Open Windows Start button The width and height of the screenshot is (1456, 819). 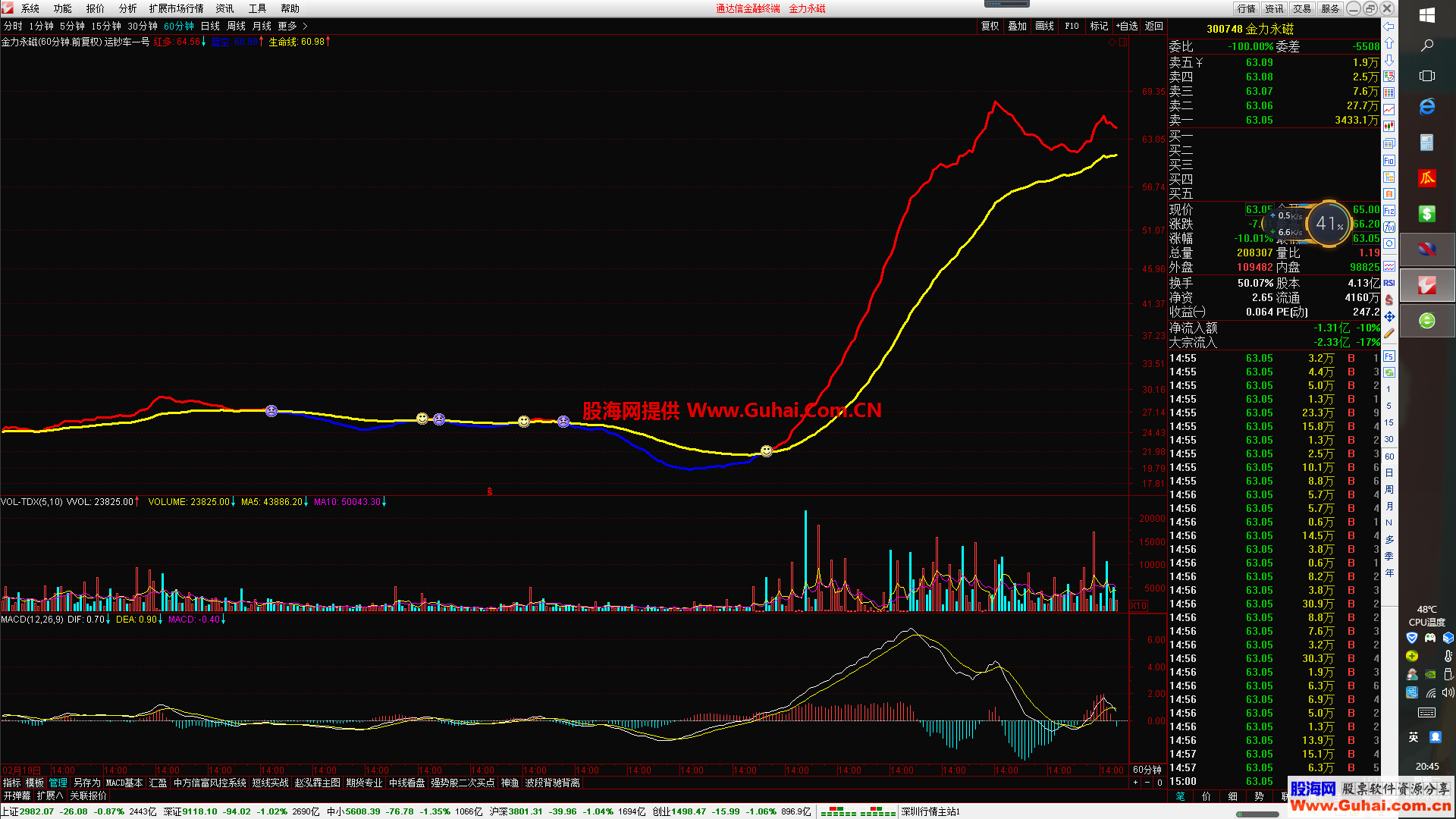coord(1426,16)
